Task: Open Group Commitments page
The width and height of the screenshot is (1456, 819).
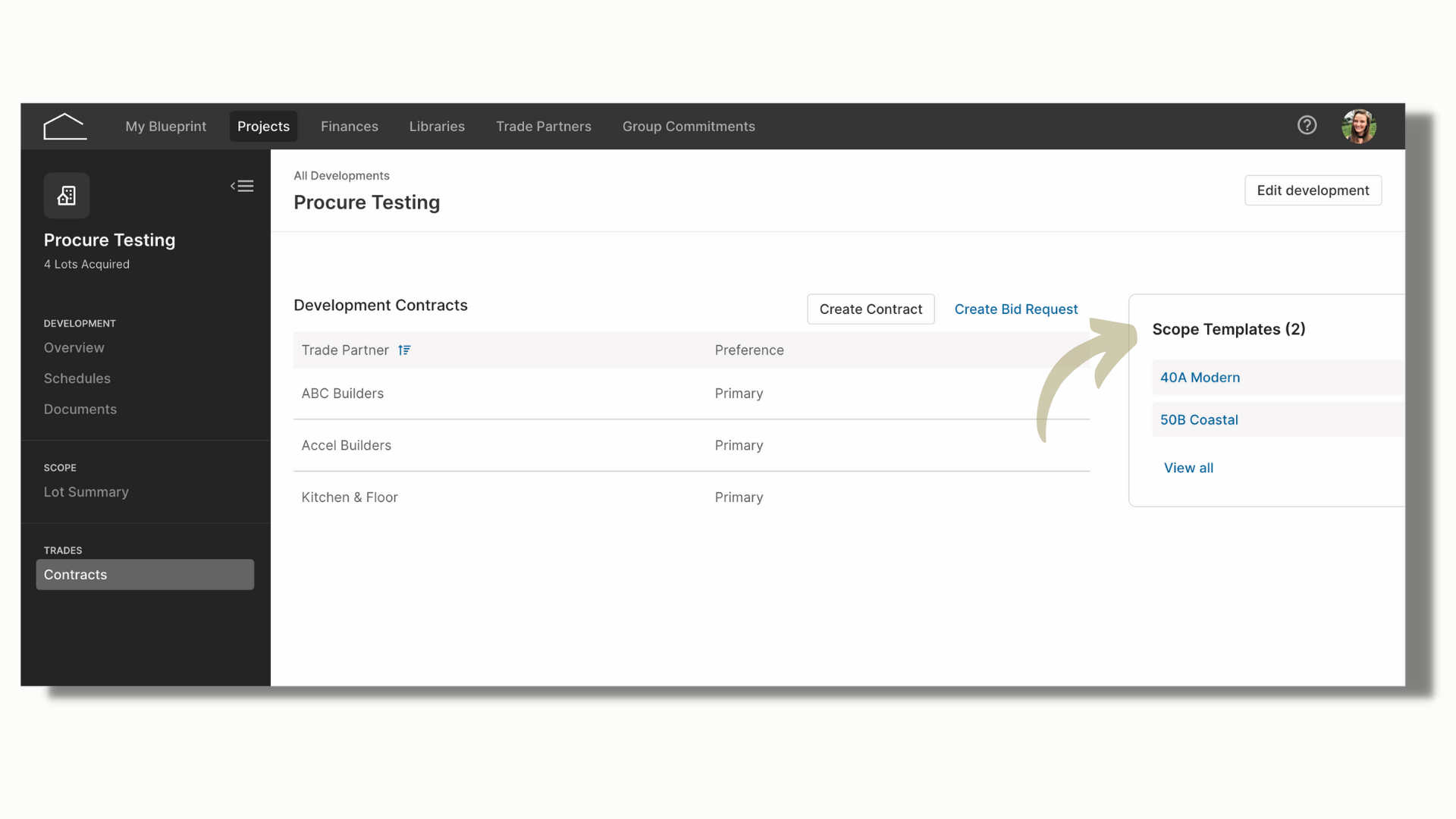Action: [x=689, y=127]
